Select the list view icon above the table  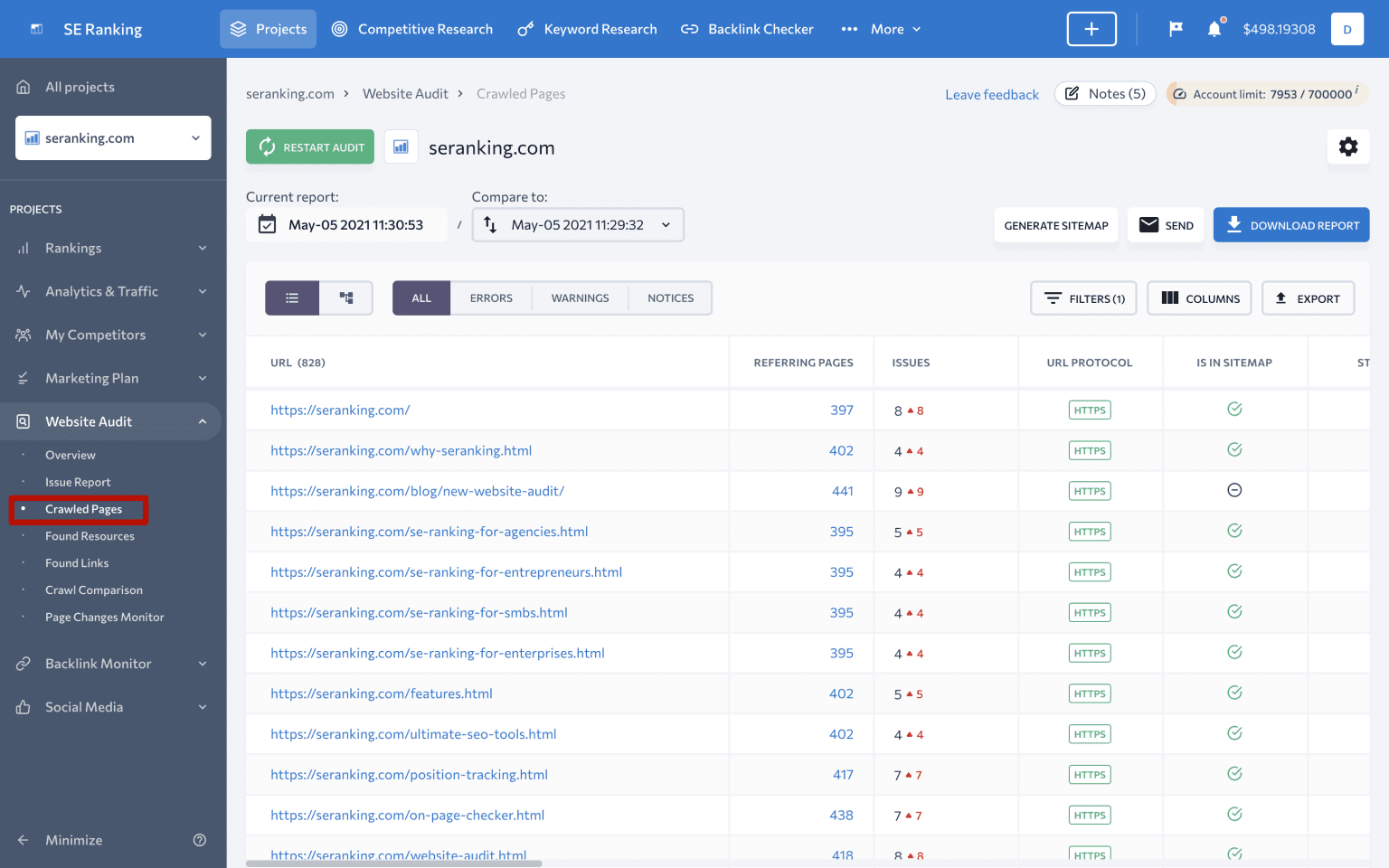pos(291,297)
